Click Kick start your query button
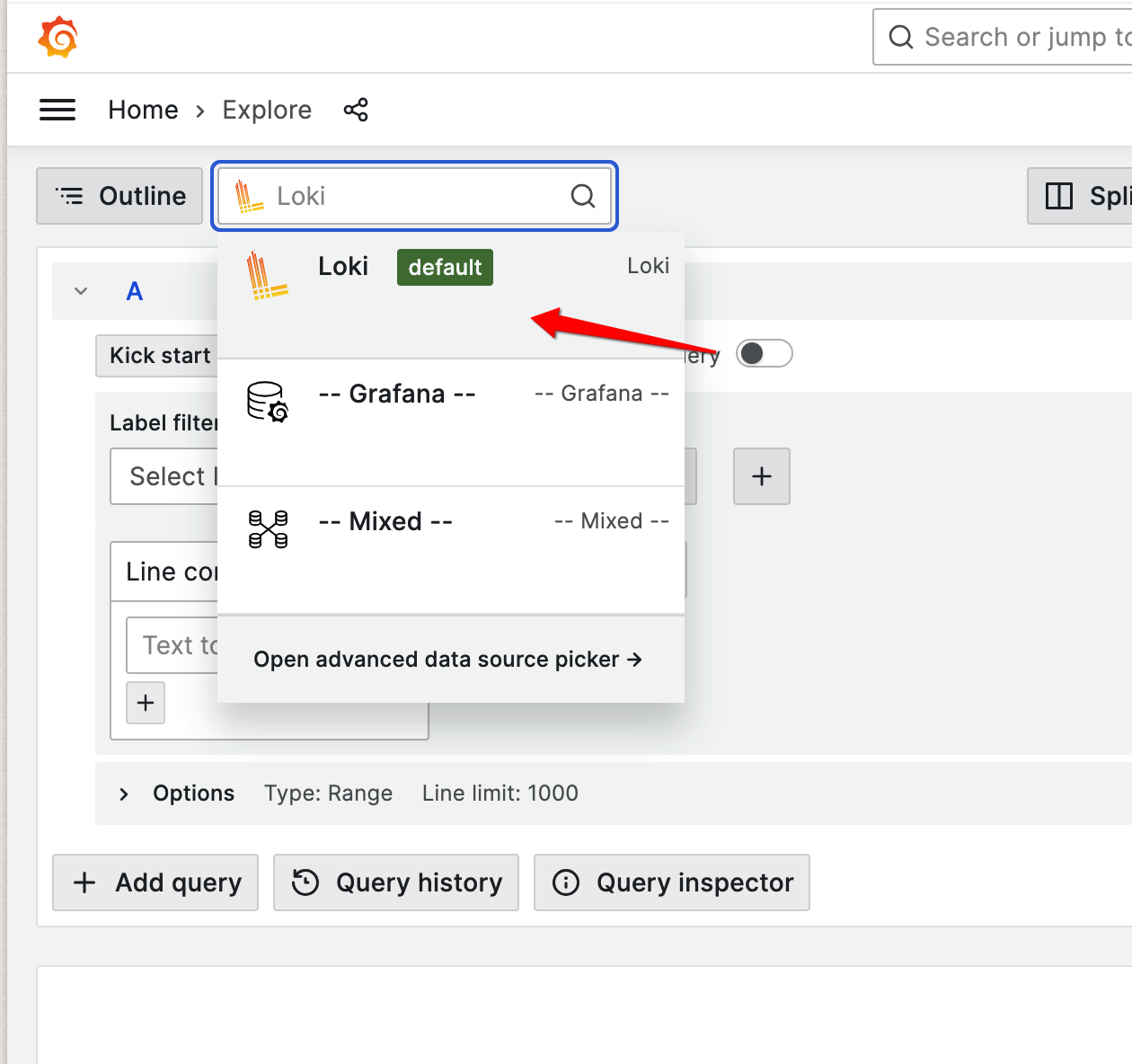 tap(157, 356)
